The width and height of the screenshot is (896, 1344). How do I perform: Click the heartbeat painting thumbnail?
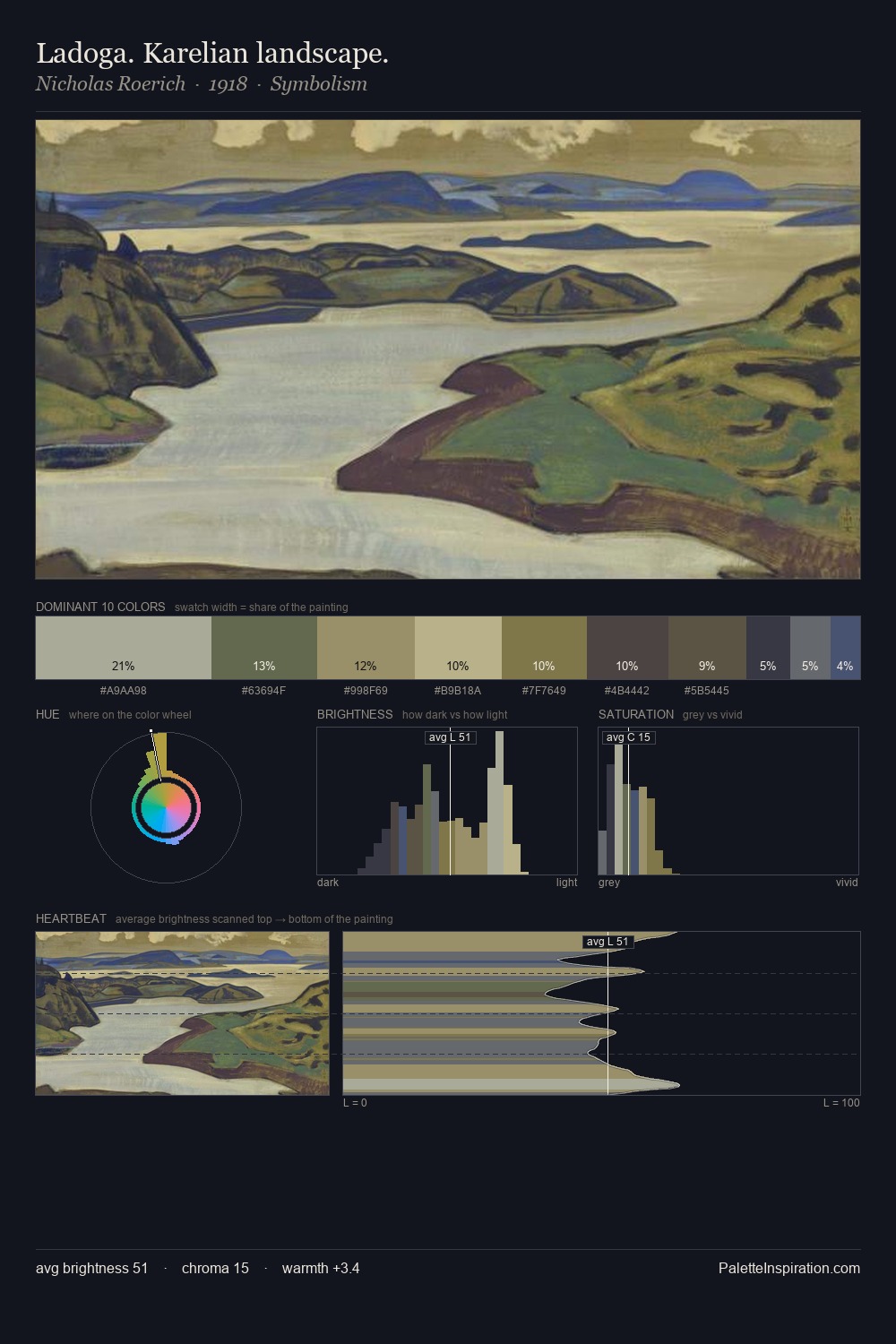click(182, 1013)
